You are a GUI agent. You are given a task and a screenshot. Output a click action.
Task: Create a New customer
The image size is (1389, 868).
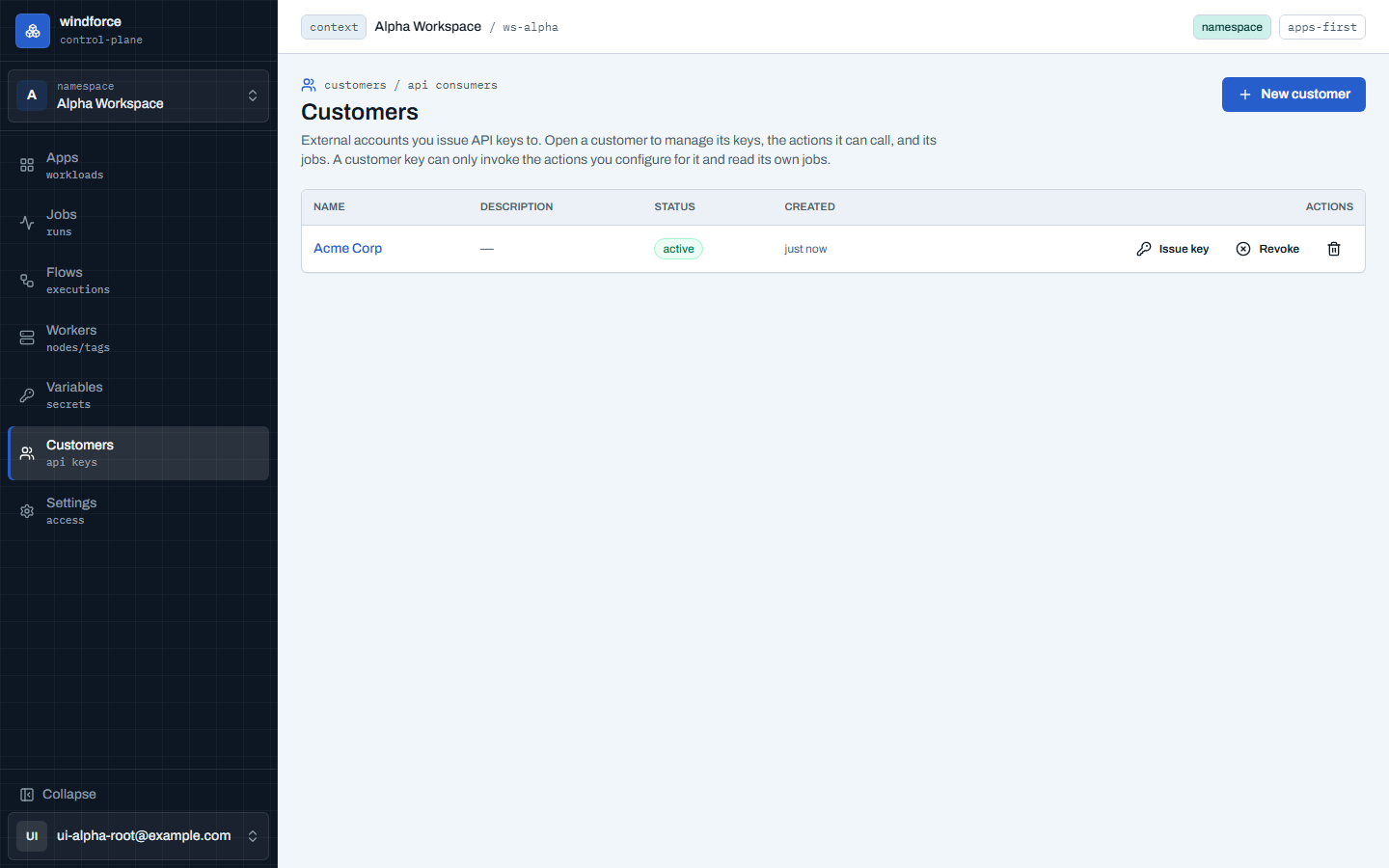pos(1294,95)
